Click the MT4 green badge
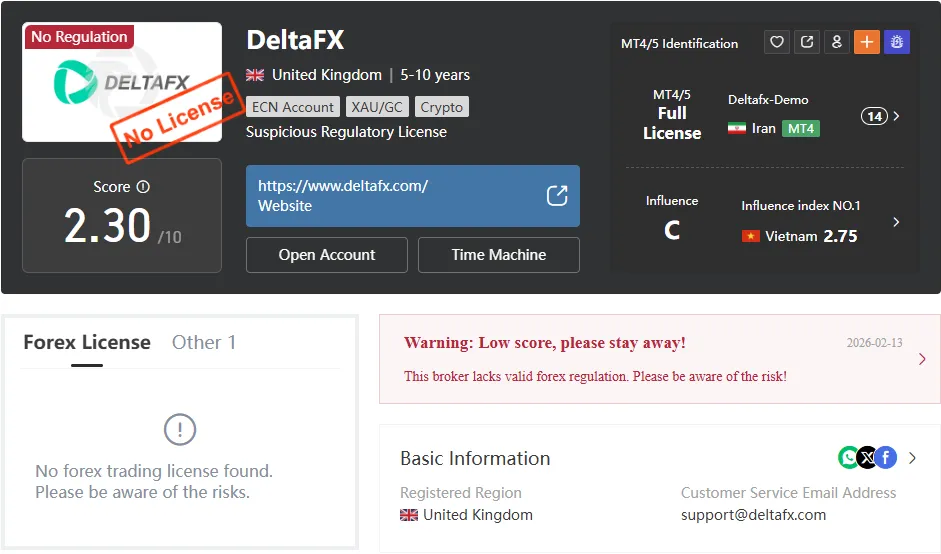The height and width of the screenshot is (554, 941). 801,128
